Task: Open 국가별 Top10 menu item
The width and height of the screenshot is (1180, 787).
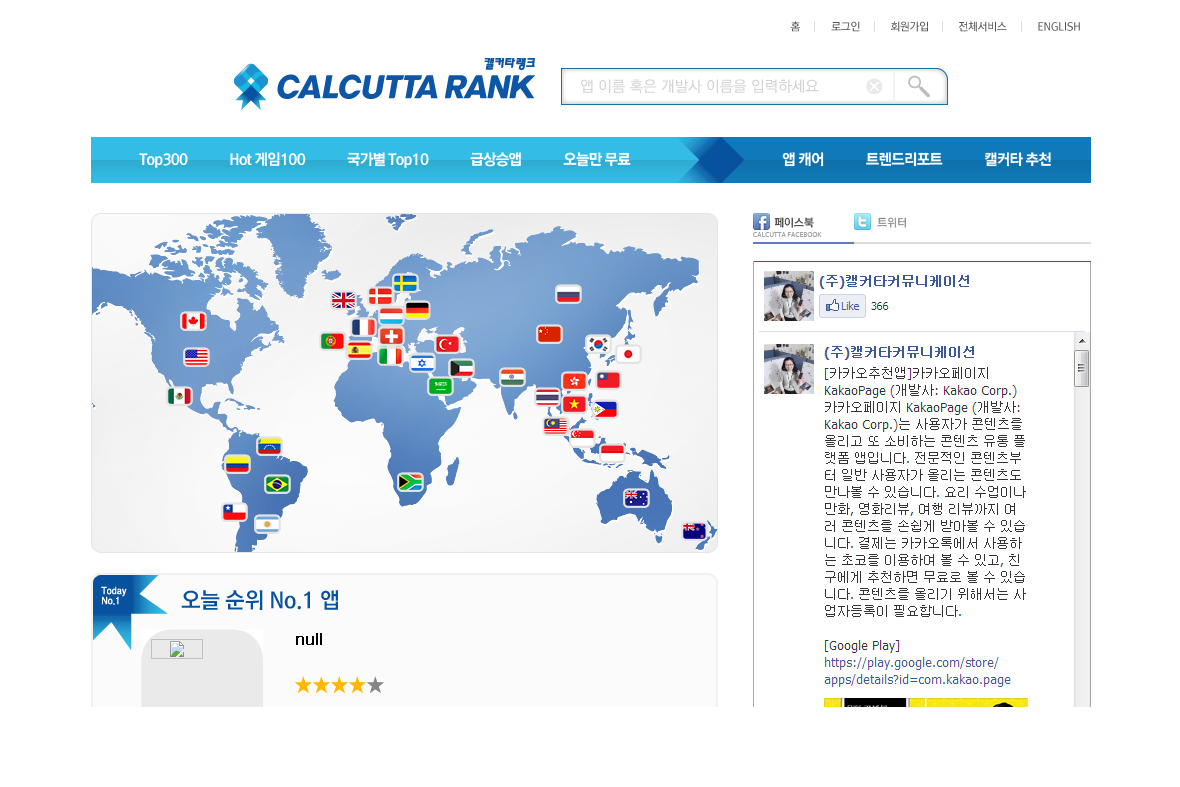Action: (x=388, y=160)
